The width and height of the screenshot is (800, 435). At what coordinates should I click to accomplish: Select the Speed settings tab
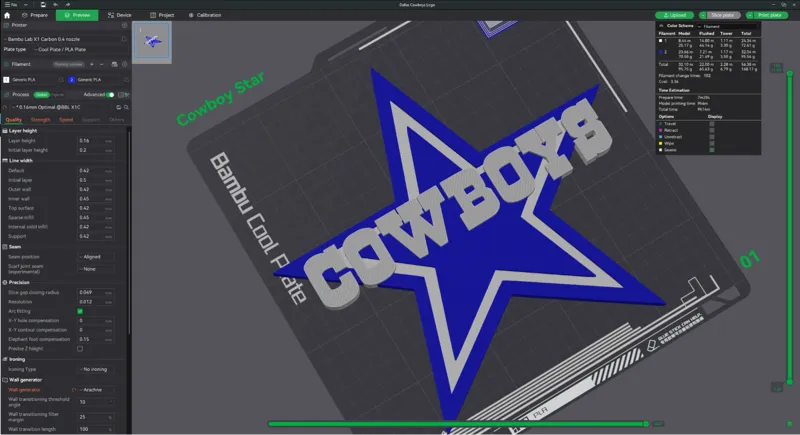tap(66, 120)
